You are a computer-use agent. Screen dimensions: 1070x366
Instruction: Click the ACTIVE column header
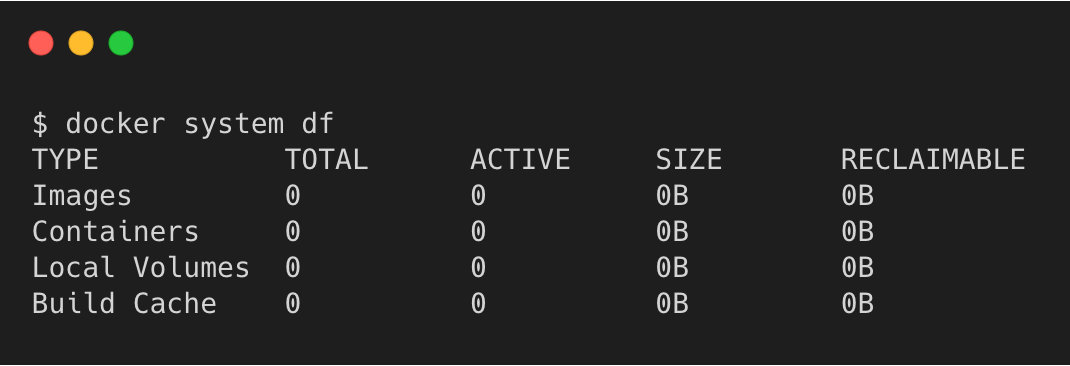pyautogui.click(x=520, y=160)
